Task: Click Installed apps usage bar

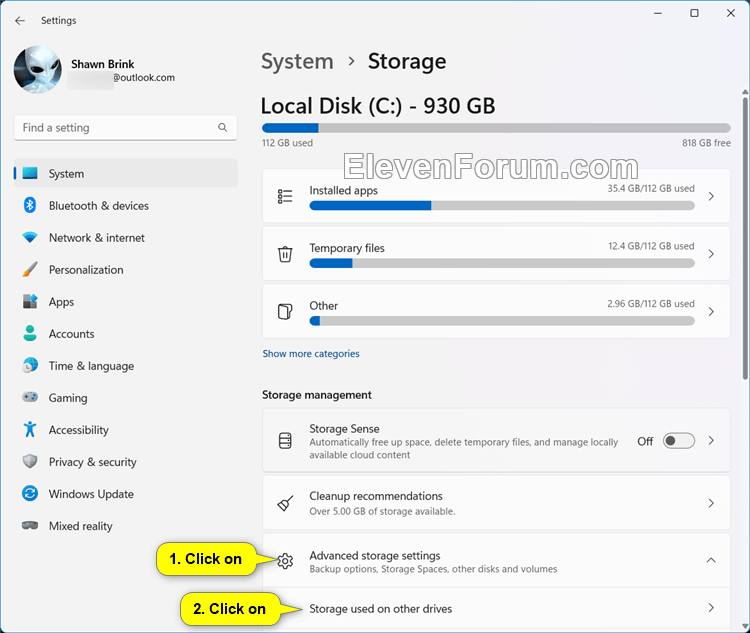Action: (x=502, y=206)
